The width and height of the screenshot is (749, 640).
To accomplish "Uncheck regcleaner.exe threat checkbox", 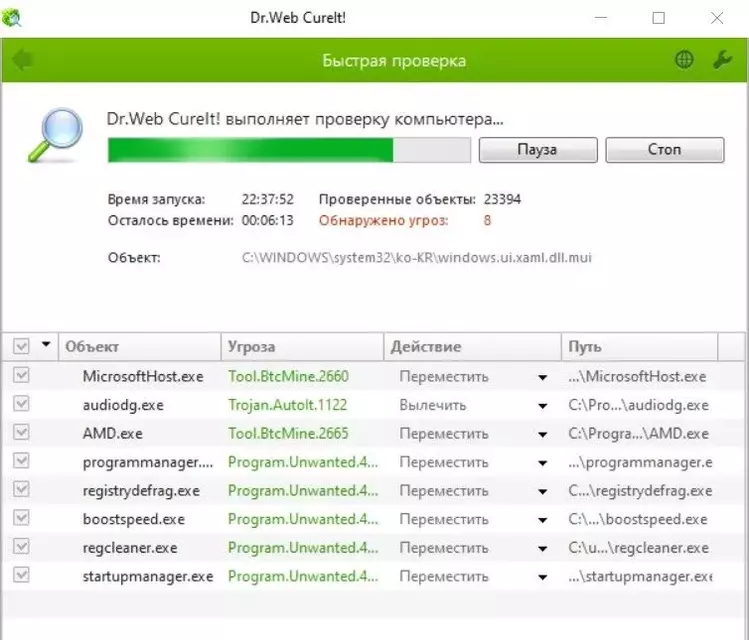I will point(21,547).
